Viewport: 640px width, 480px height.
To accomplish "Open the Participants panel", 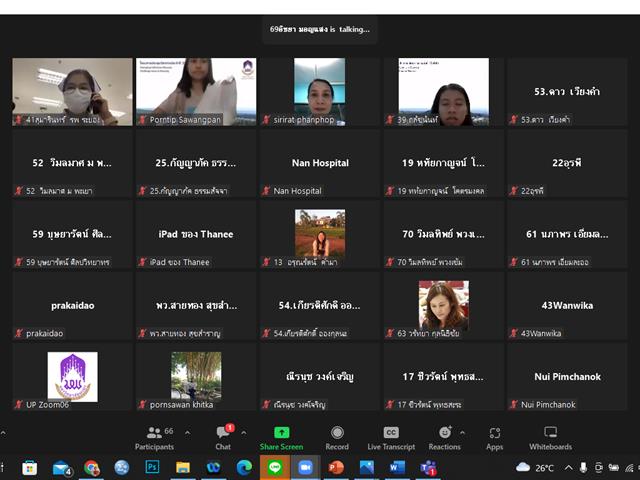I will [x=154, y=438].
